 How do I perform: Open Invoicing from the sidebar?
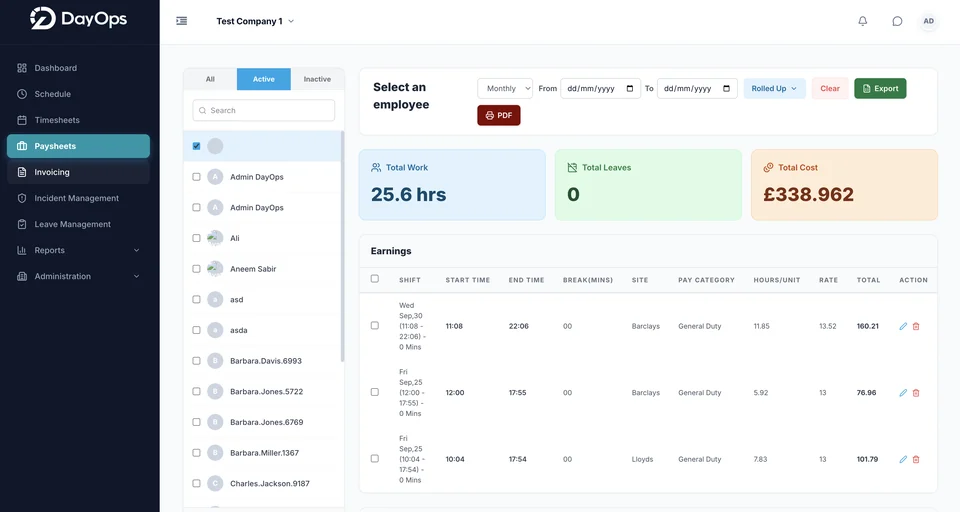(x=78, y=172)
